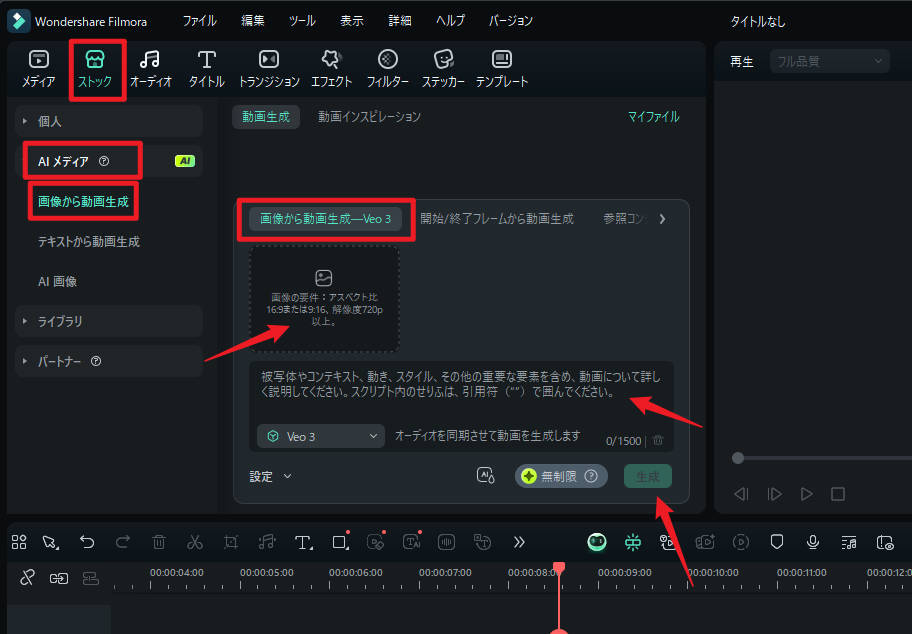Image resolution: width=912 pixels, height=634 pixels.
Task: Select AI メディア in the sidebar
Action: (109, 161)
